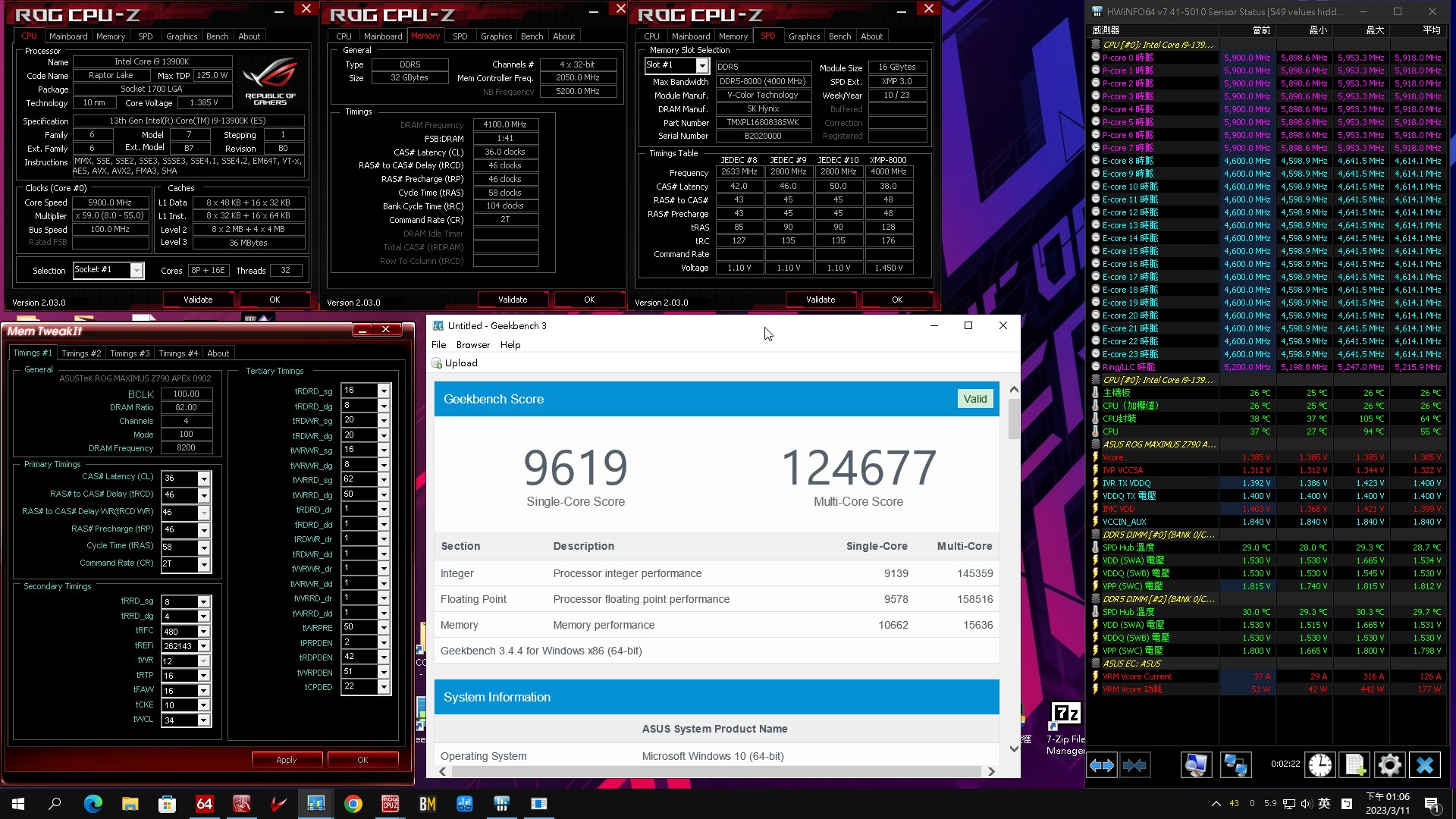
Task: Switch to Timings #4 tab in Mem TweakIt
Action: point(178,353)
